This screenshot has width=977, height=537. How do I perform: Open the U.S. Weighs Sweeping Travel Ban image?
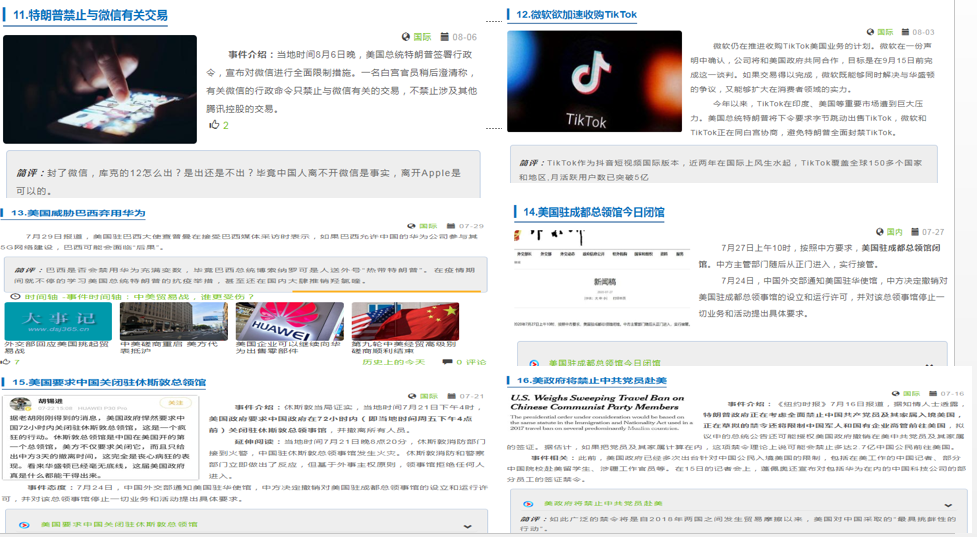pos(601,412)
